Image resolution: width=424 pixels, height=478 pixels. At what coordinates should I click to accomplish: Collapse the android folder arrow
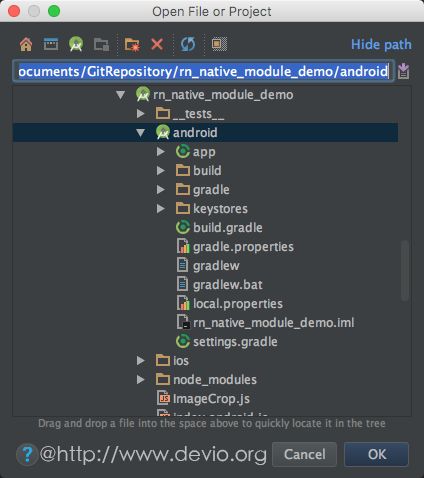pos(141,133)
